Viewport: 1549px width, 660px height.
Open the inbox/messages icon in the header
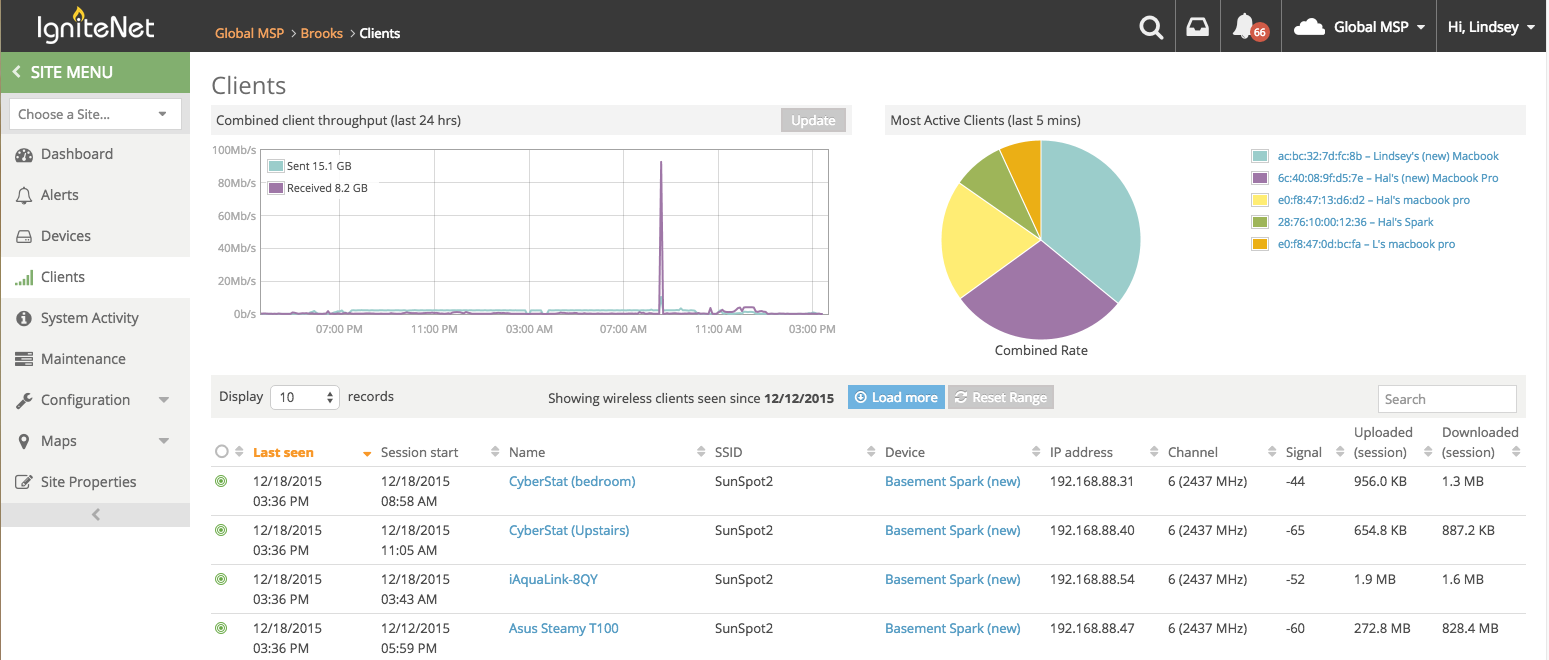click(1197, 26)
